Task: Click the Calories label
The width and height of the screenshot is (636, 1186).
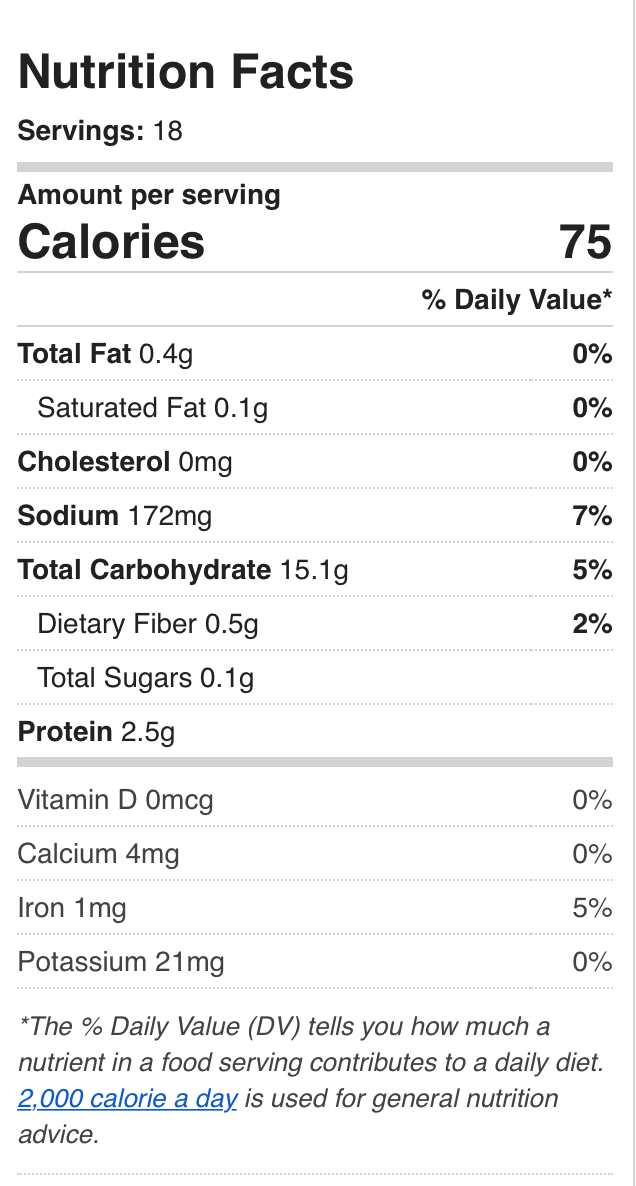Action: coord(111,242)
